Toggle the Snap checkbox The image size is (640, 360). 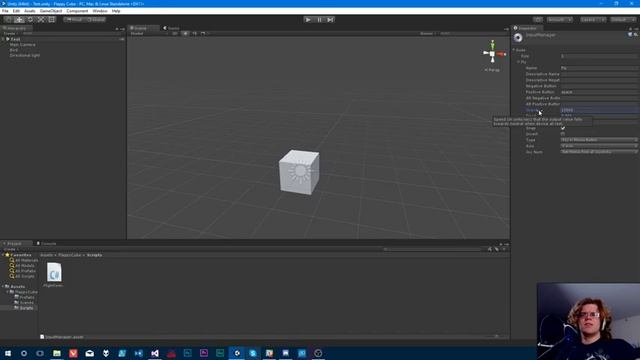[563, 128]
